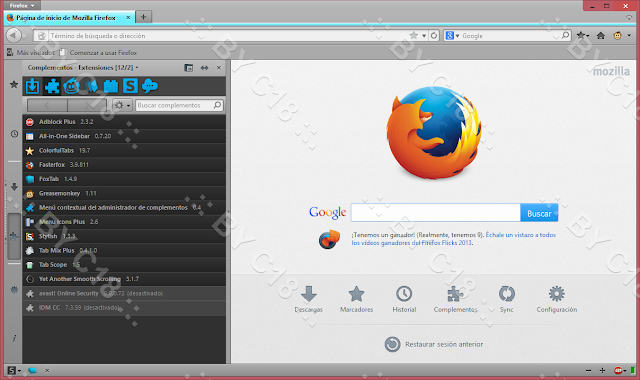
Task: Open the Comenzar a usar Firefox bookmark
Action: (98, 53)
